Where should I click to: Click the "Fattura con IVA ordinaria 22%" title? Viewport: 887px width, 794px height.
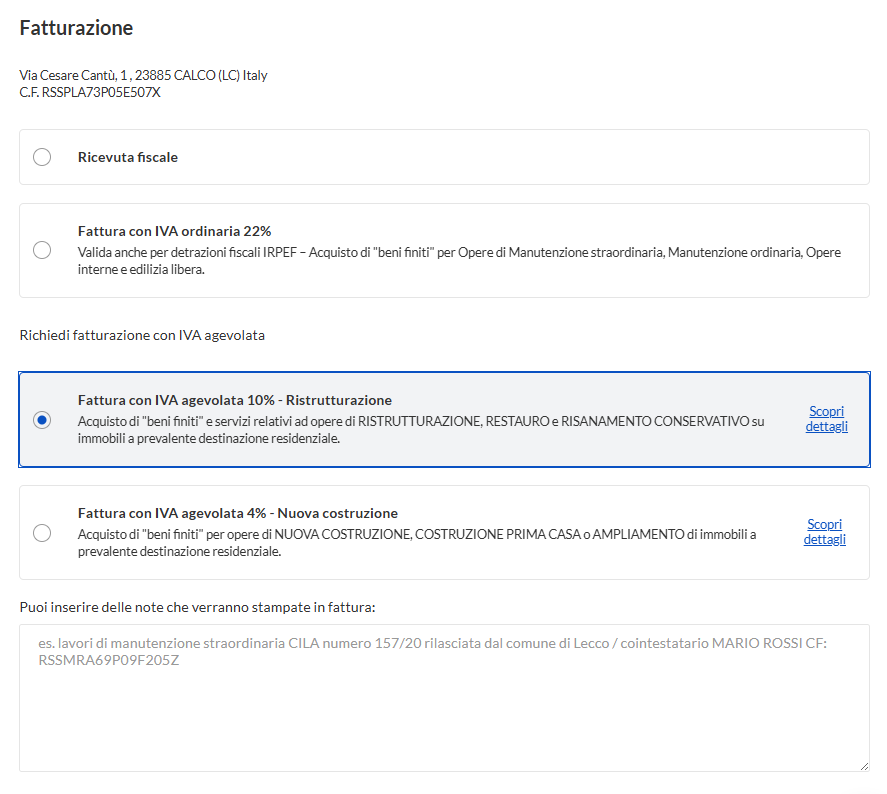pos(174,231)
